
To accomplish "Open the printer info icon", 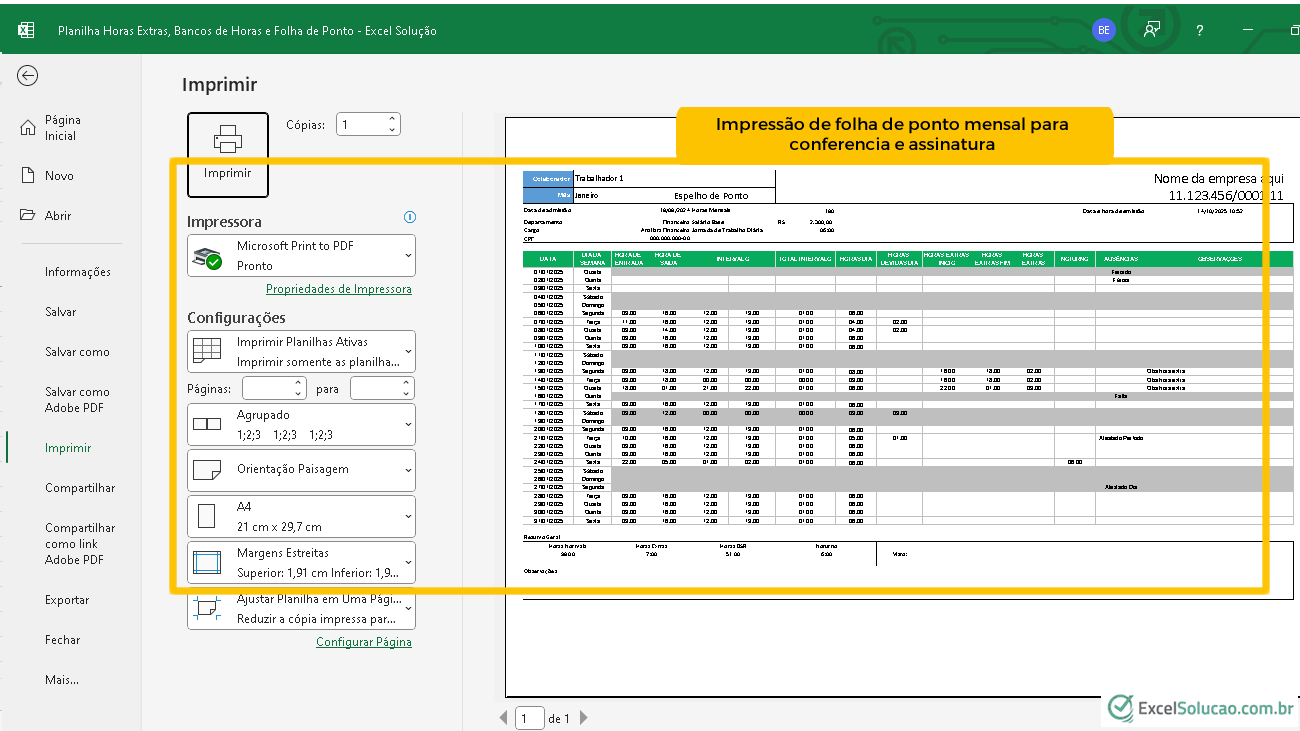I will coord(409,217).
